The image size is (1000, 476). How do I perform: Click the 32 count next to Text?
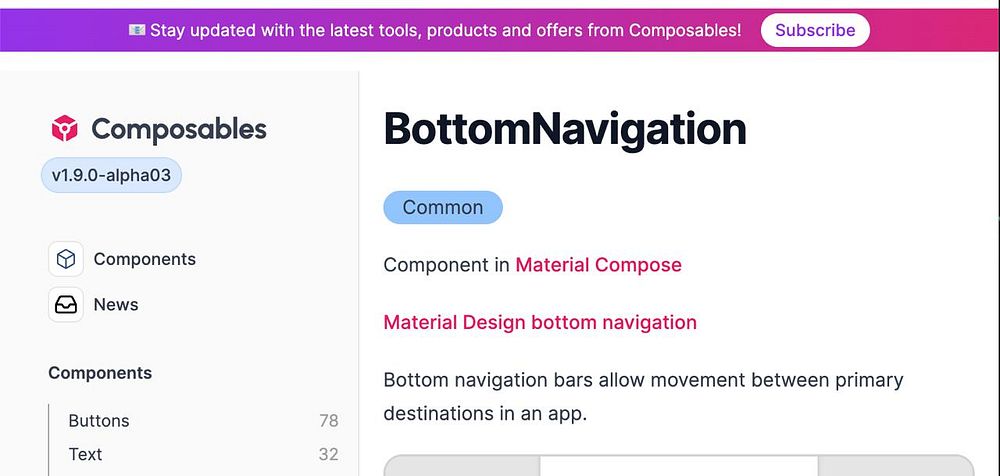point(328,454)
